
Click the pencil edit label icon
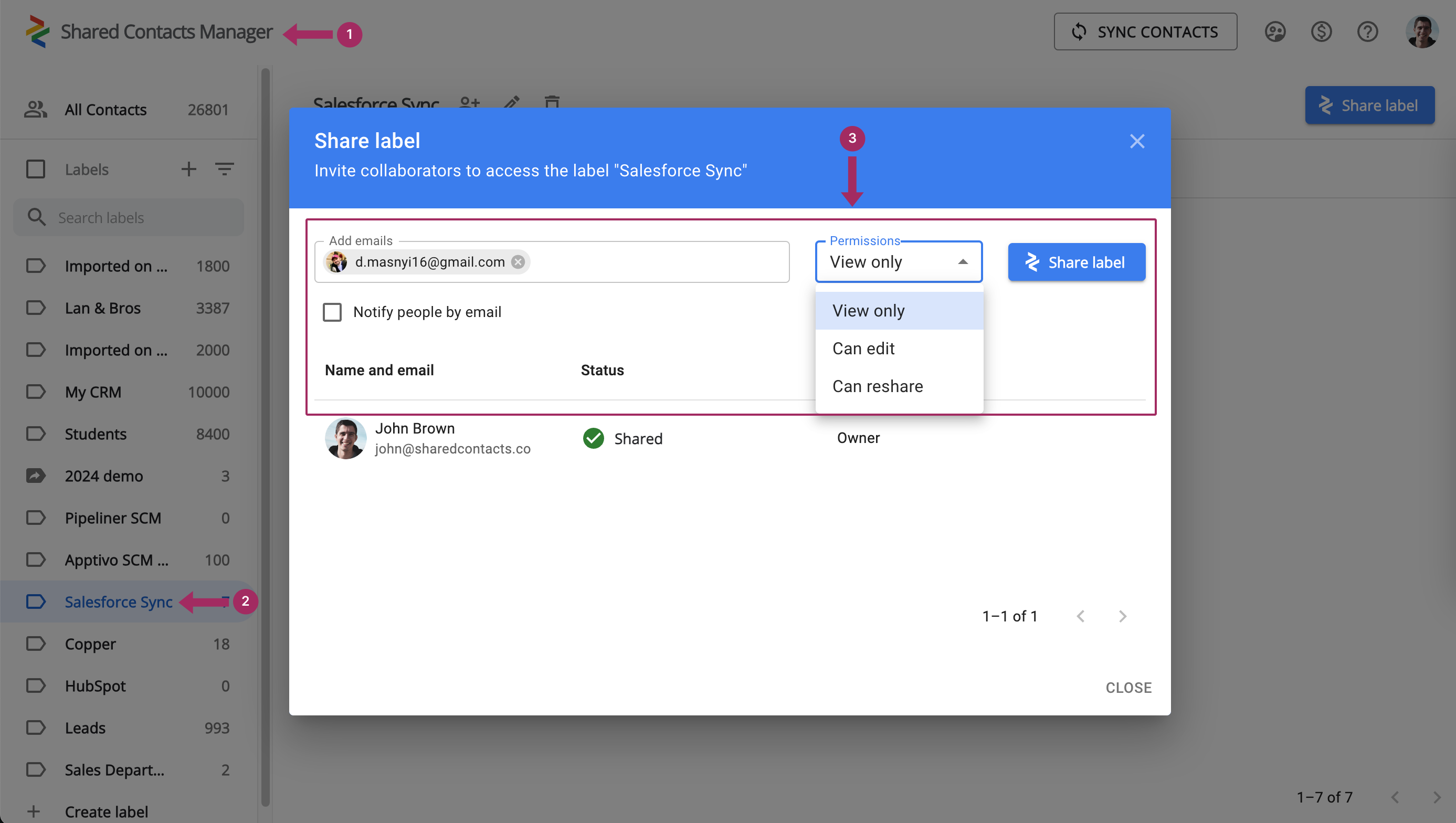point(512,103)
